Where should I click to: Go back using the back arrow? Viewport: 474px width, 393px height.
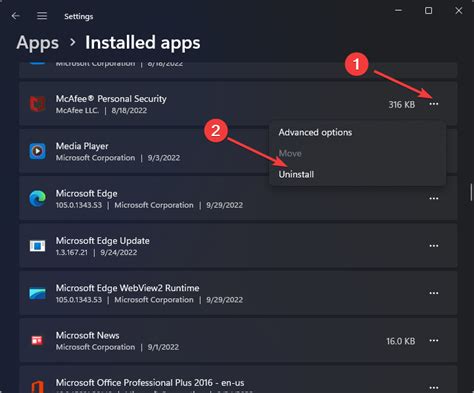pyautogui.click(x=15, y=16)
